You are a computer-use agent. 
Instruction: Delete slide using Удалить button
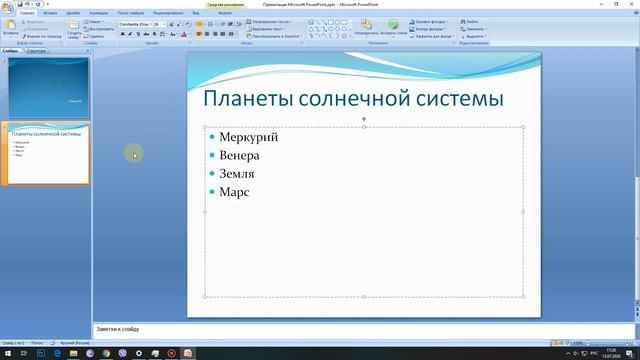94,36
